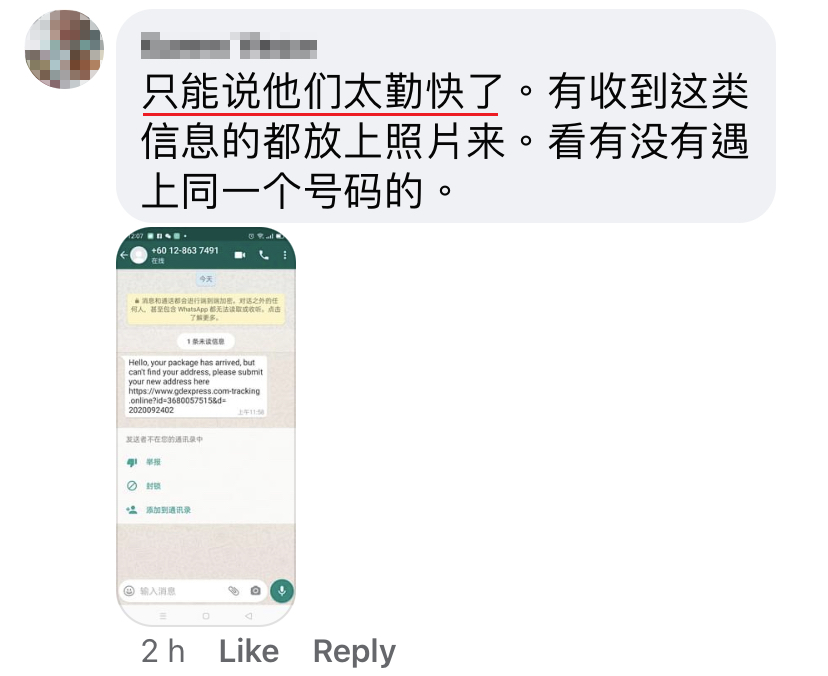This screenshot has height=676, width=828.
Task: Tap the +60 12-863 7491 contact header
Action: pyautogui.click(x=185, y=255)
